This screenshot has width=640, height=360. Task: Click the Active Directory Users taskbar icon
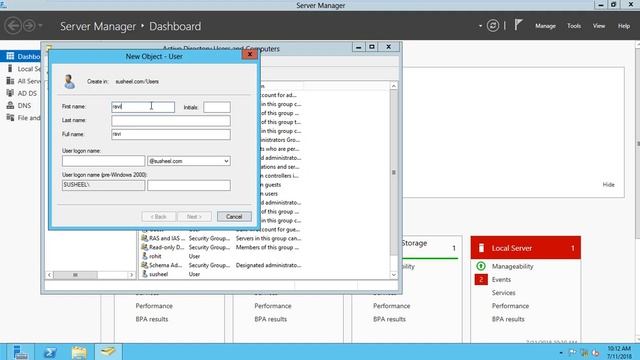108,352
